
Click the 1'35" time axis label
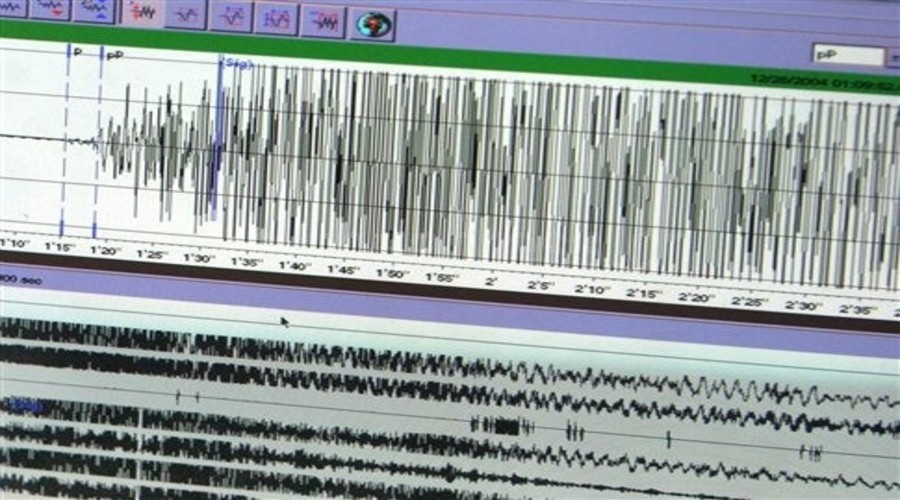246,263
